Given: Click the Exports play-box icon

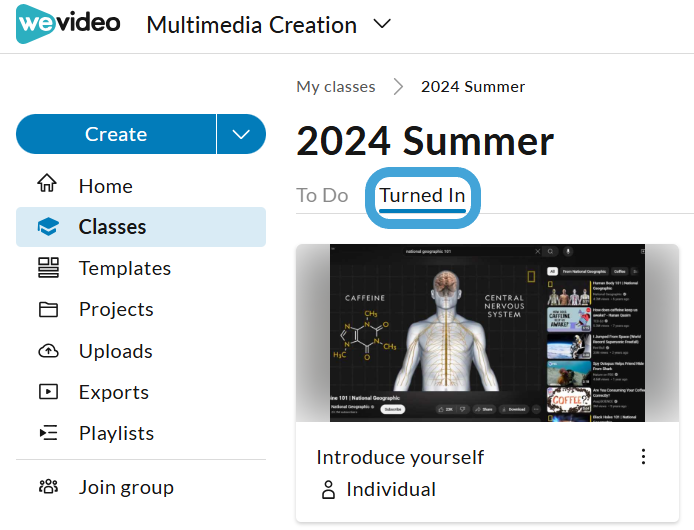Looking at the screenshot, I should (x=48, y=392).
